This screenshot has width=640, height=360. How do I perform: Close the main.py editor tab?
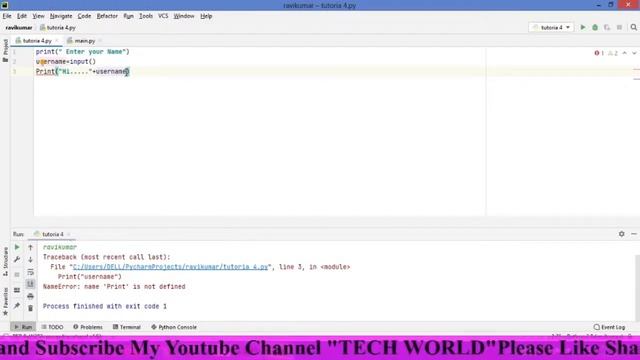(x=100, y=41)
